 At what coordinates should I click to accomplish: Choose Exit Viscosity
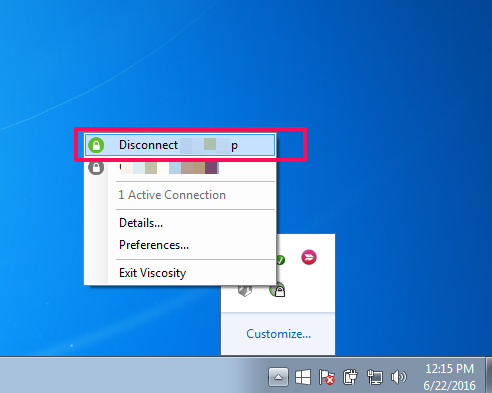[x=152, y=273]
